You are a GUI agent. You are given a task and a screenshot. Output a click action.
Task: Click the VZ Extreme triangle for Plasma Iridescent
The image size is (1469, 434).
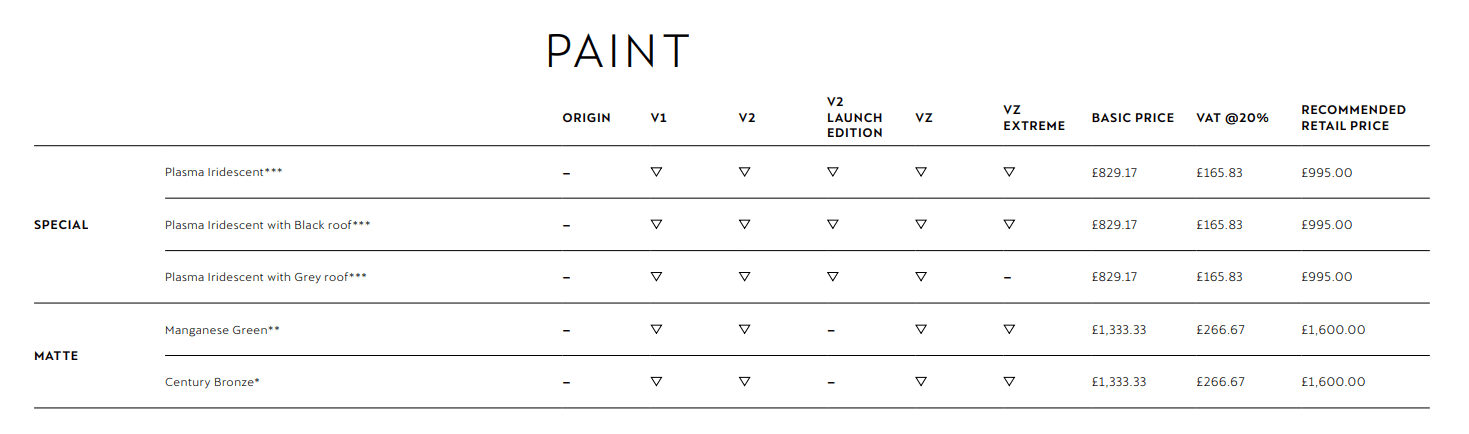(x=1009, y=172)
